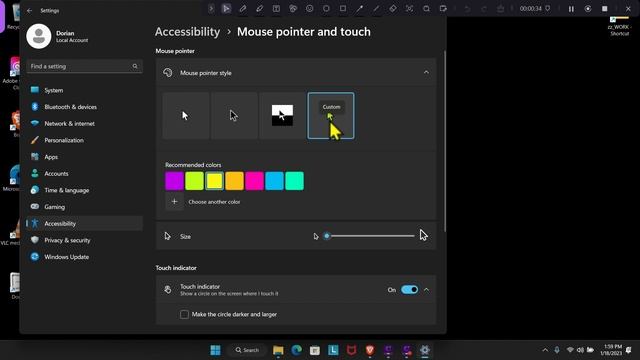Open the Windows Start menu
The image size is (640, 360).
coord(215,350)
